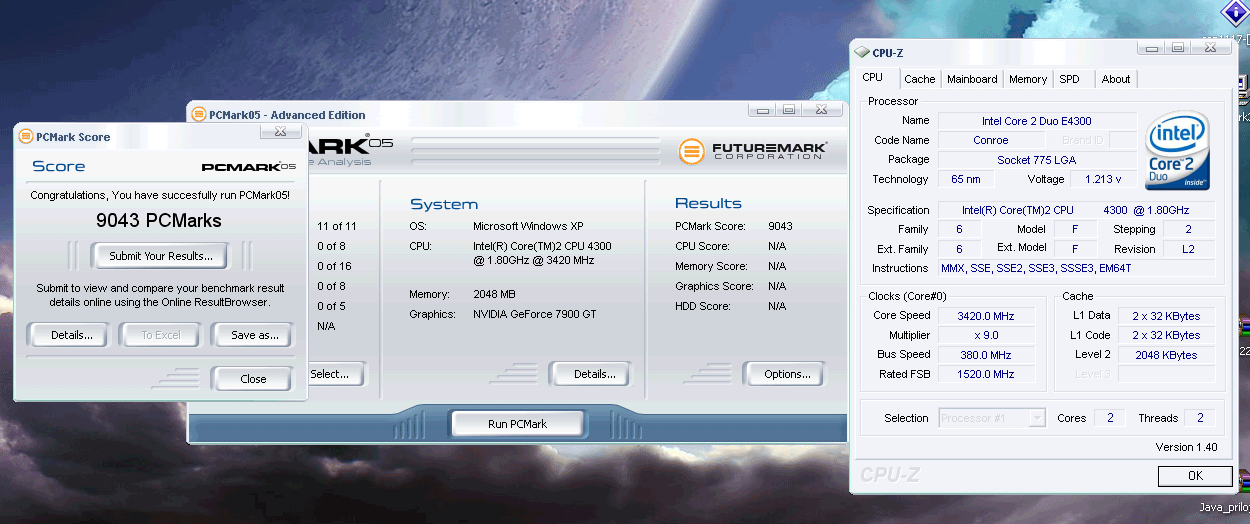Screen dimensions: 1250x524
Task: Click the Stepping value 2
Action: [x=1187, y=229]
